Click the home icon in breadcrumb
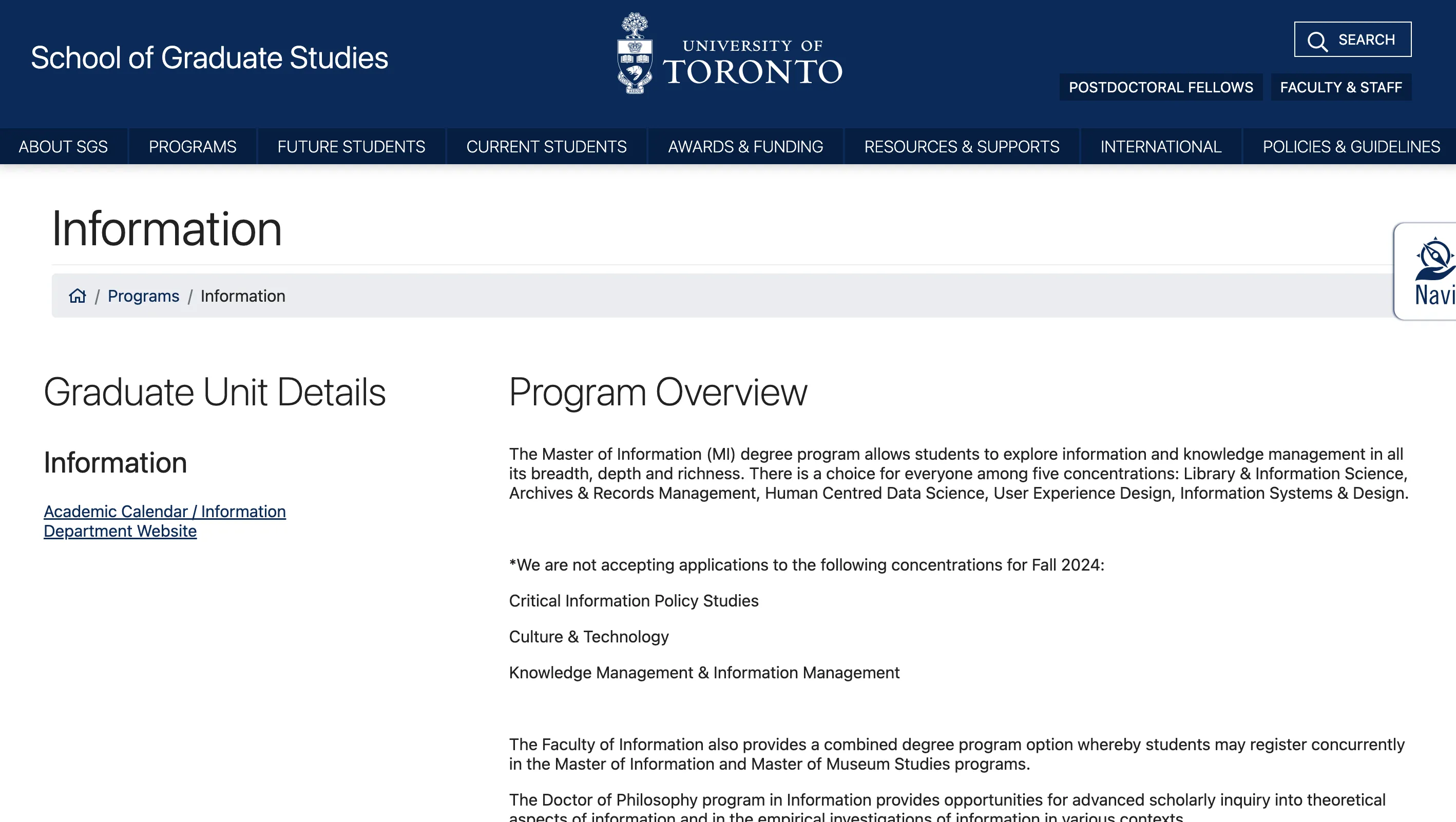This screenshot has height=822, width=1456. [x=78, y=296]
